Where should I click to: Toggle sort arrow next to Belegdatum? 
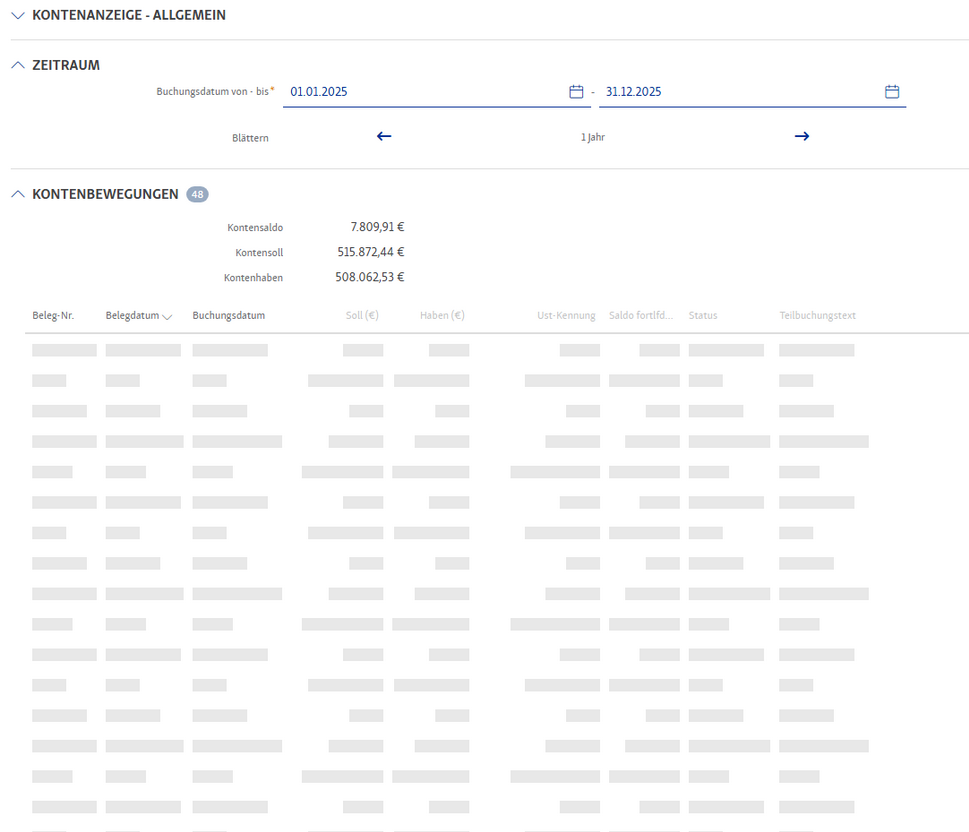coord(167,317)
